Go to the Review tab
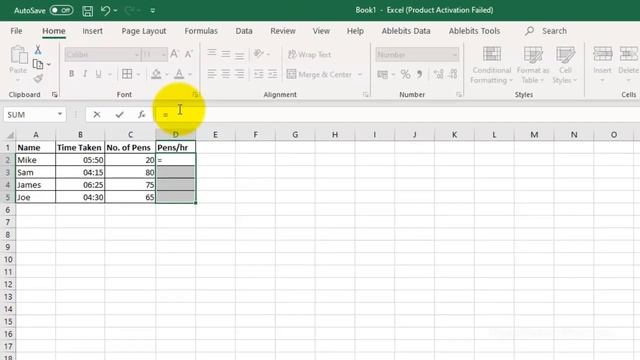The width and height of the screenshot is (640, 360). [x=282, y=31]
